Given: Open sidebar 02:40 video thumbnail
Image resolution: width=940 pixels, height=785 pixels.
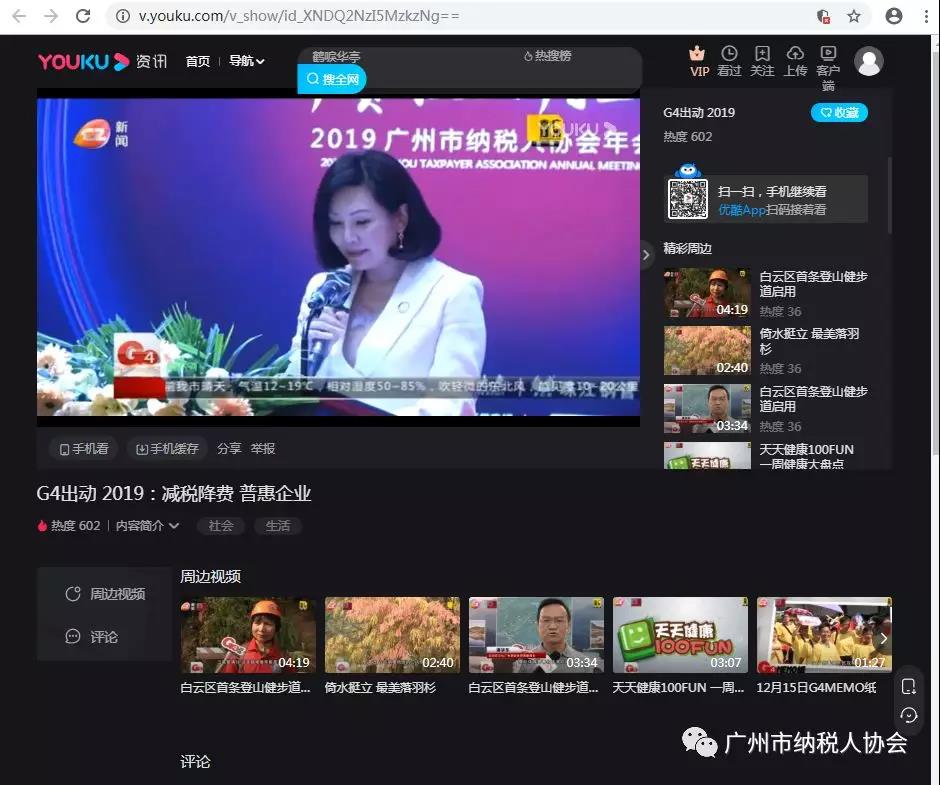Looking at the screenshot, I should pyautogui.click(x=707, y=351).
